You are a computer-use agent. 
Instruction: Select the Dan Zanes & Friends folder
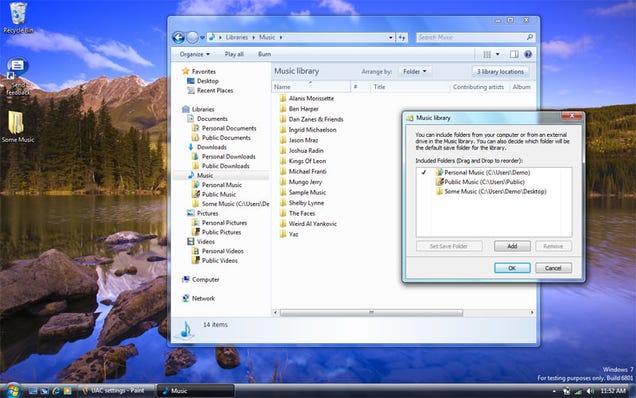coord(311,119)
